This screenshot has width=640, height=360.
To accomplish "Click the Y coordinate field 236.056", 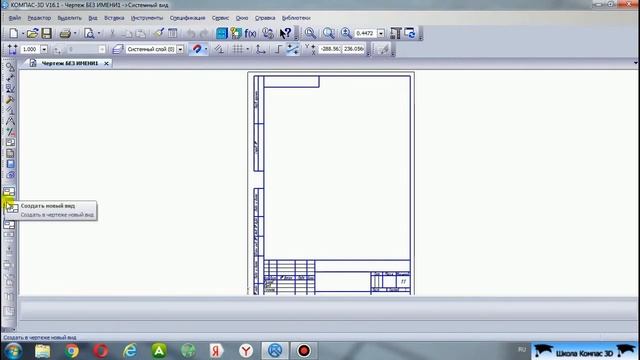I will click(353, 49).
